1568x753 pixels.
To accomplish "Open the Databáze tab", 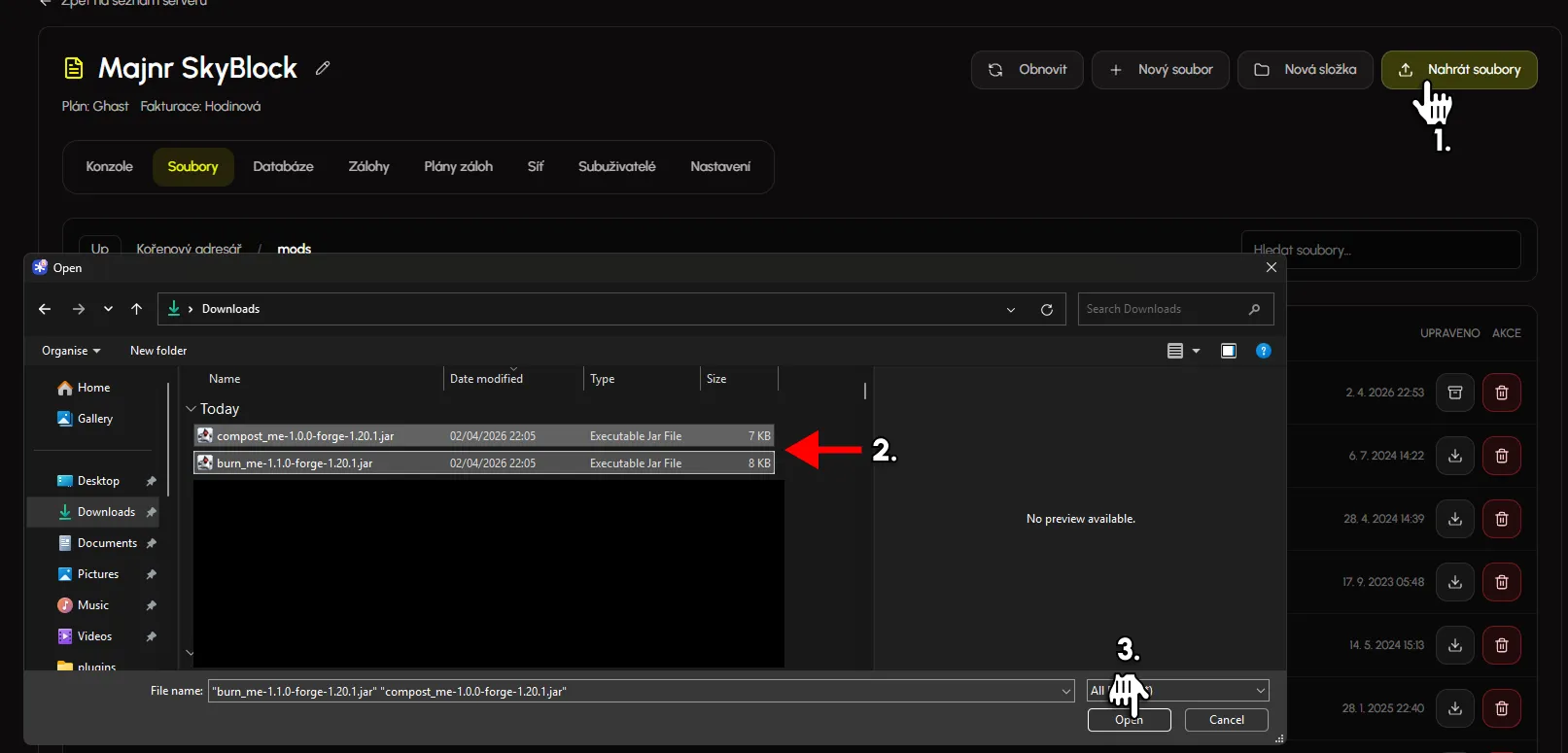I will 283,167.
